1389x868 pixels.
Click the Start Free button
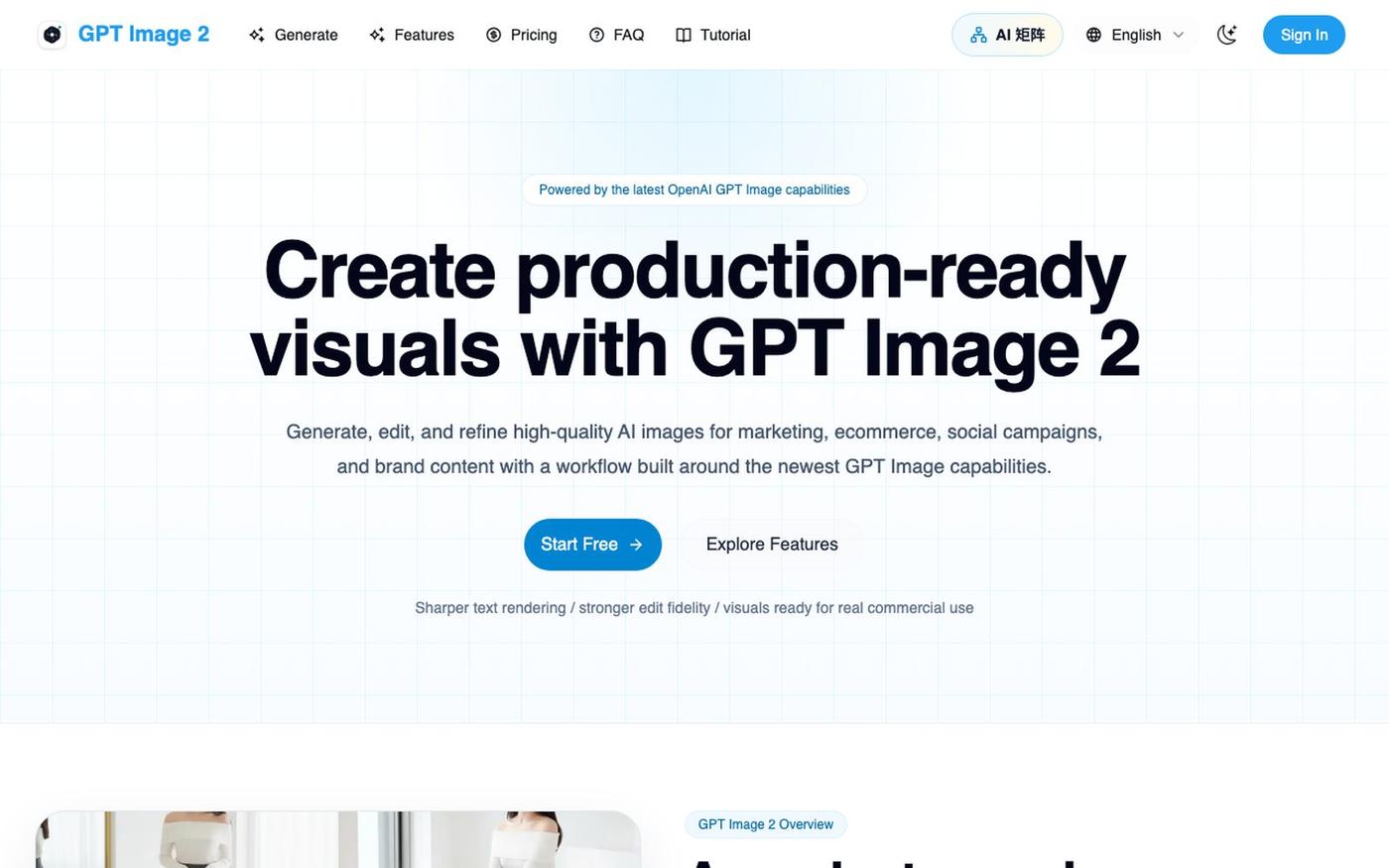pos(592,545)
